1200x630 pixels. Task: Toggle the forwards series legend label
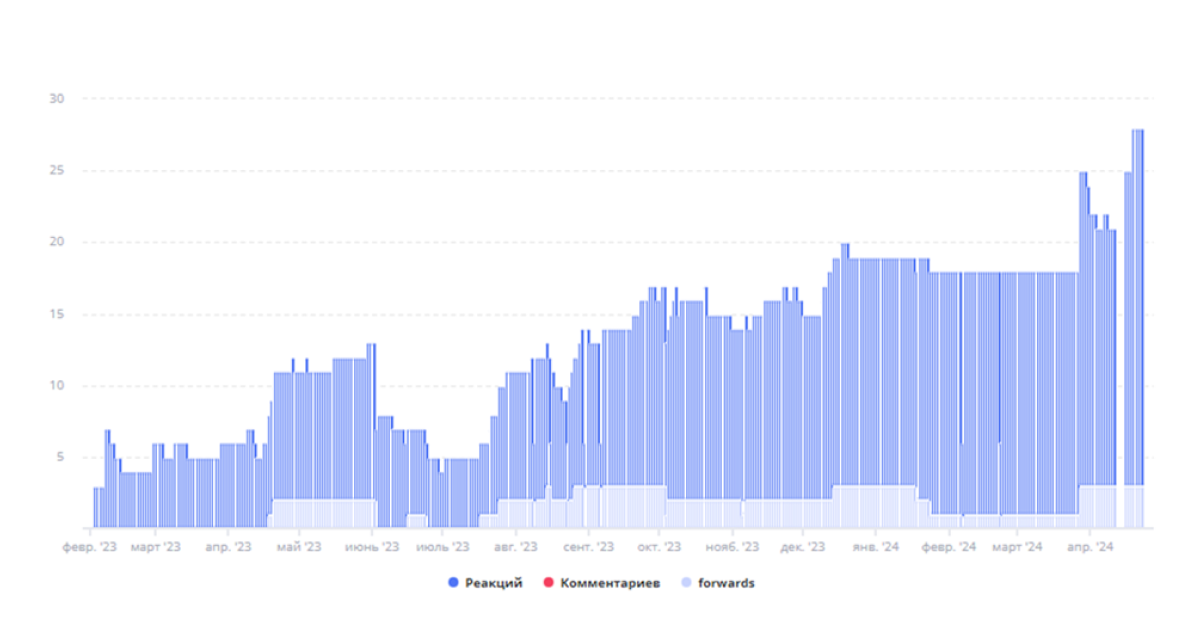(726, 583)
